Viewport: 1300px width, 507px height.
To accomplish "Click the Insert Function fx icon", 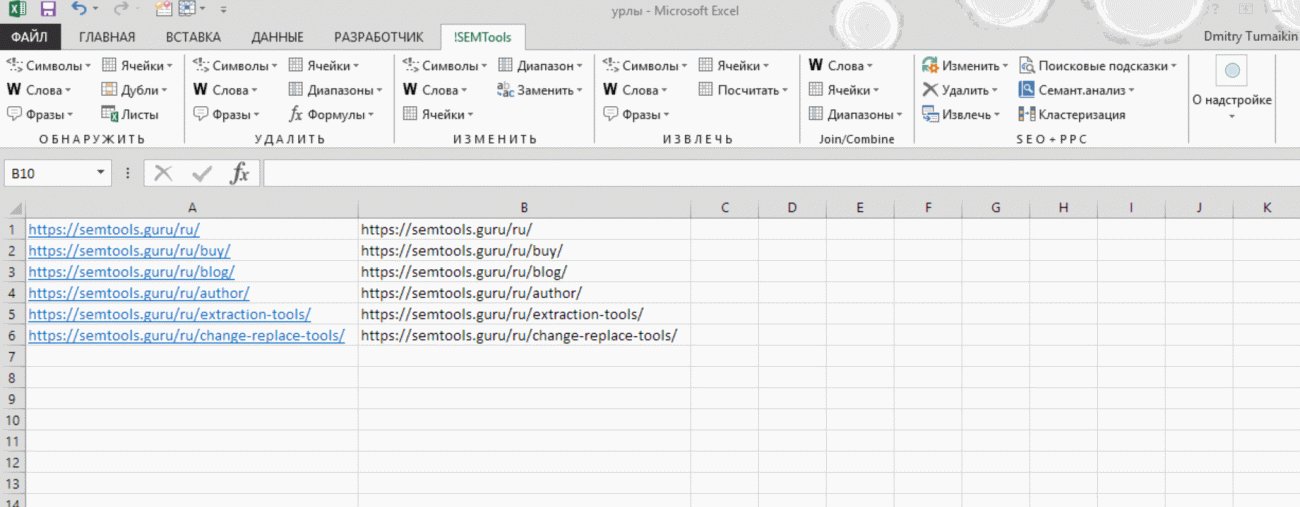I will (240, 174).
